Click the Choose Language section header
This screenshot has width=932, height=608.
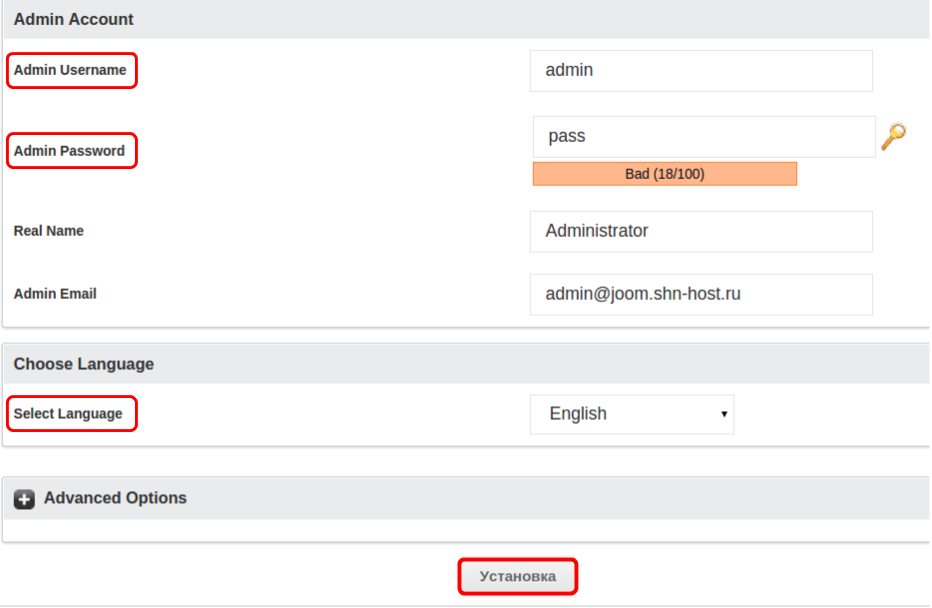tap(84, 364)
